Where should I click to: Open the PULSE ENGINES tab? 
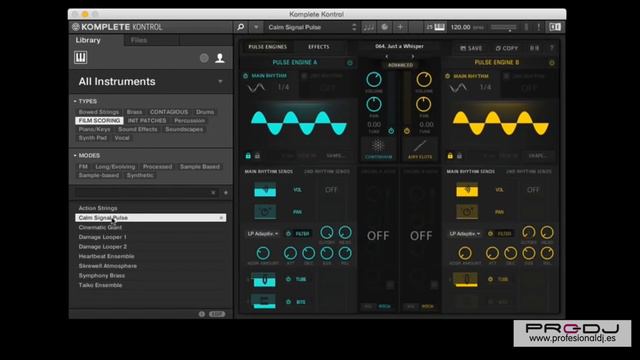coord(268,47)
